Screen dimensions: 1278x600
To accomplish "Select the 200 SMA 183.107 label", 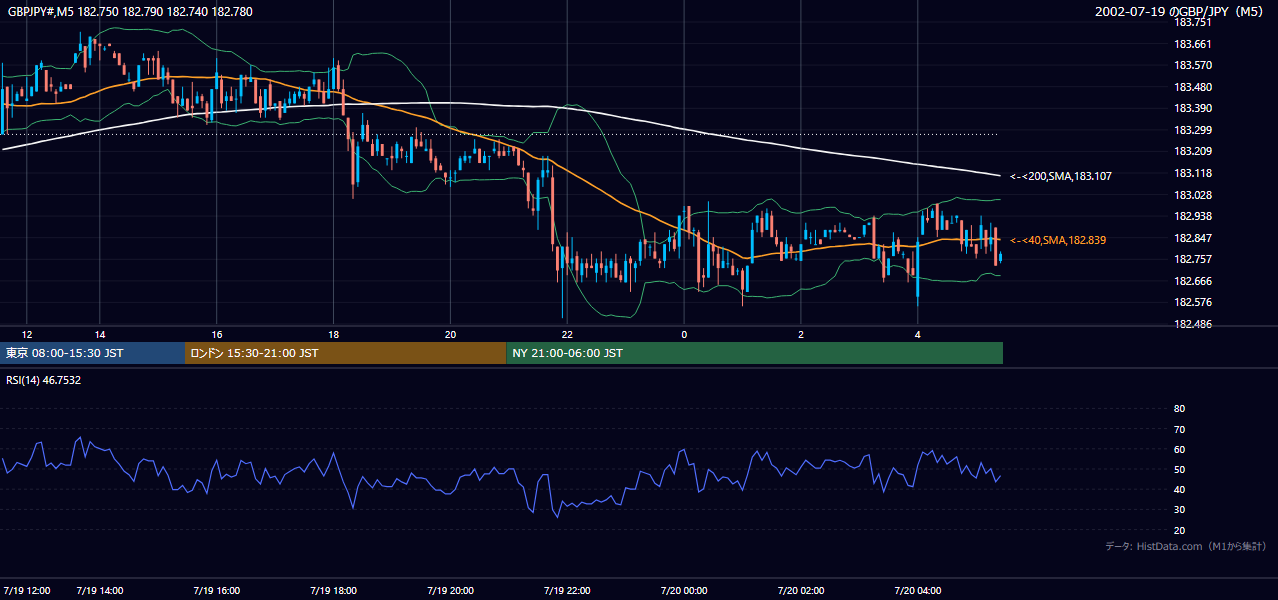I will click(1061, 176).
